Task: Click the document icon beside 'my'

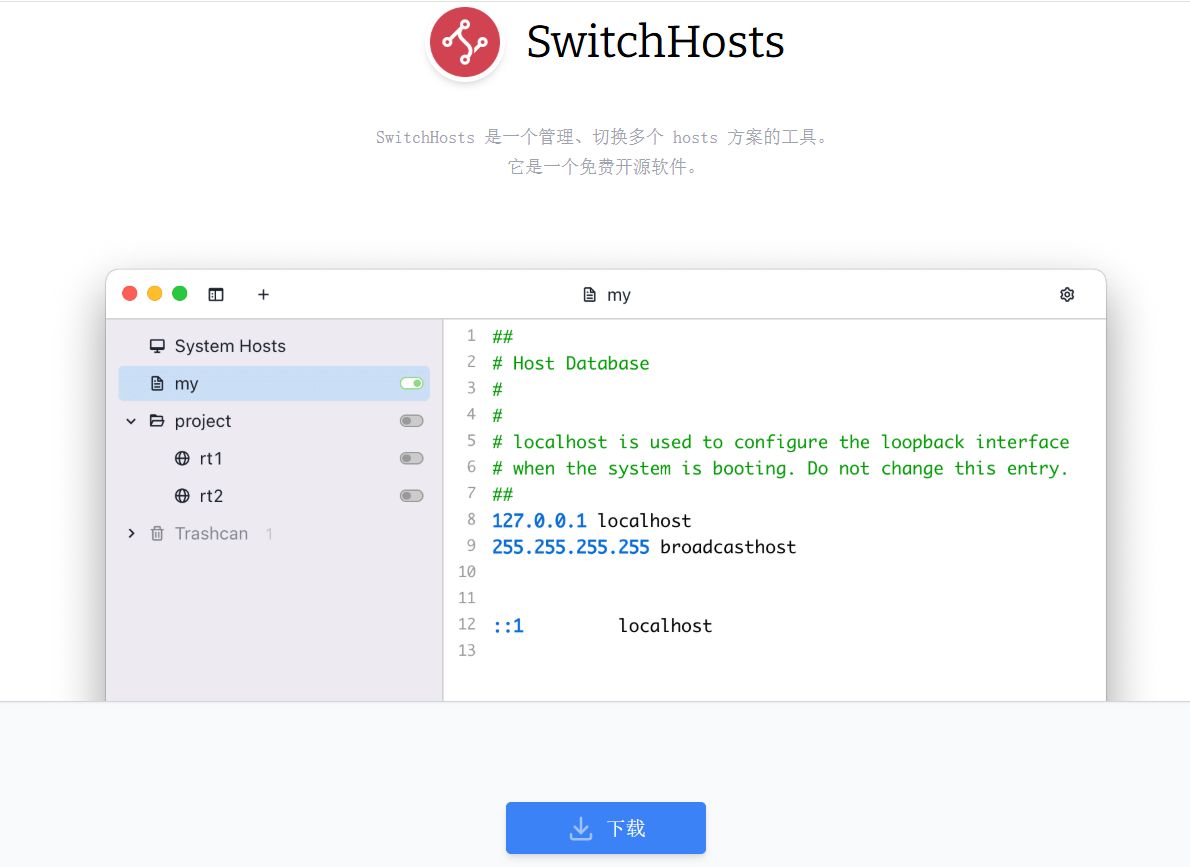Action: coord(157,383)
